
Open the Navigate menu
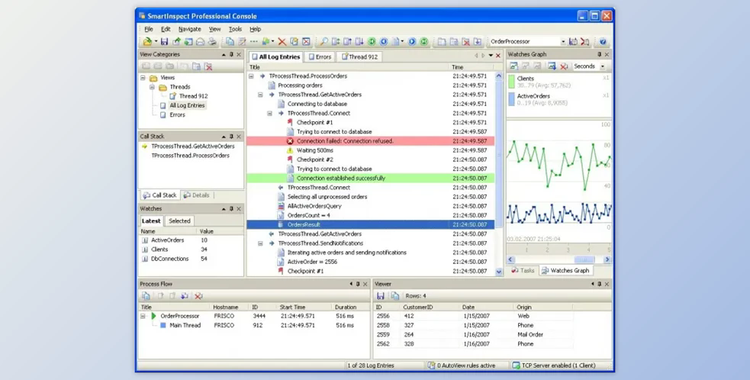pyautogui.click(x=190, y=29)
